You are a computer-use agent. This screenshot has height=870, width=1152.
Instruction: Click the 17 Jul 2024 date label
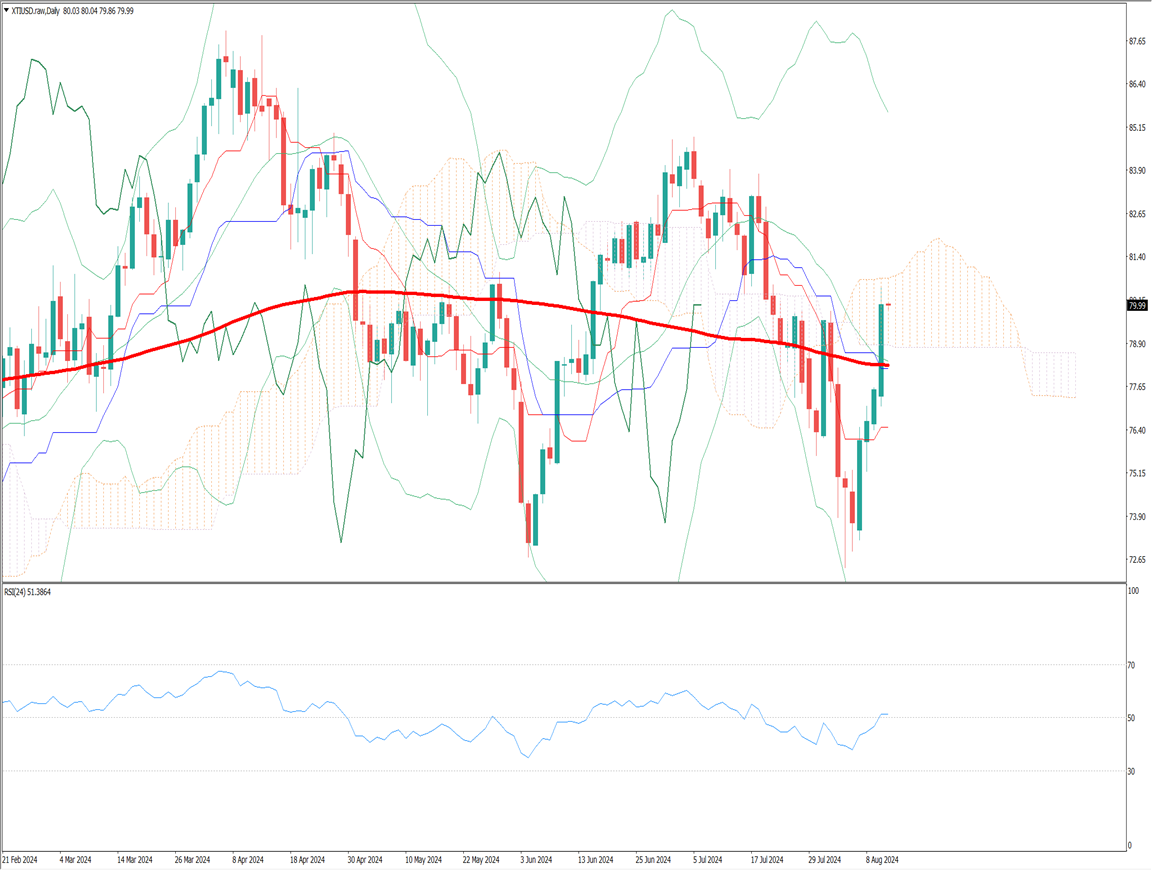coord(768,859)
